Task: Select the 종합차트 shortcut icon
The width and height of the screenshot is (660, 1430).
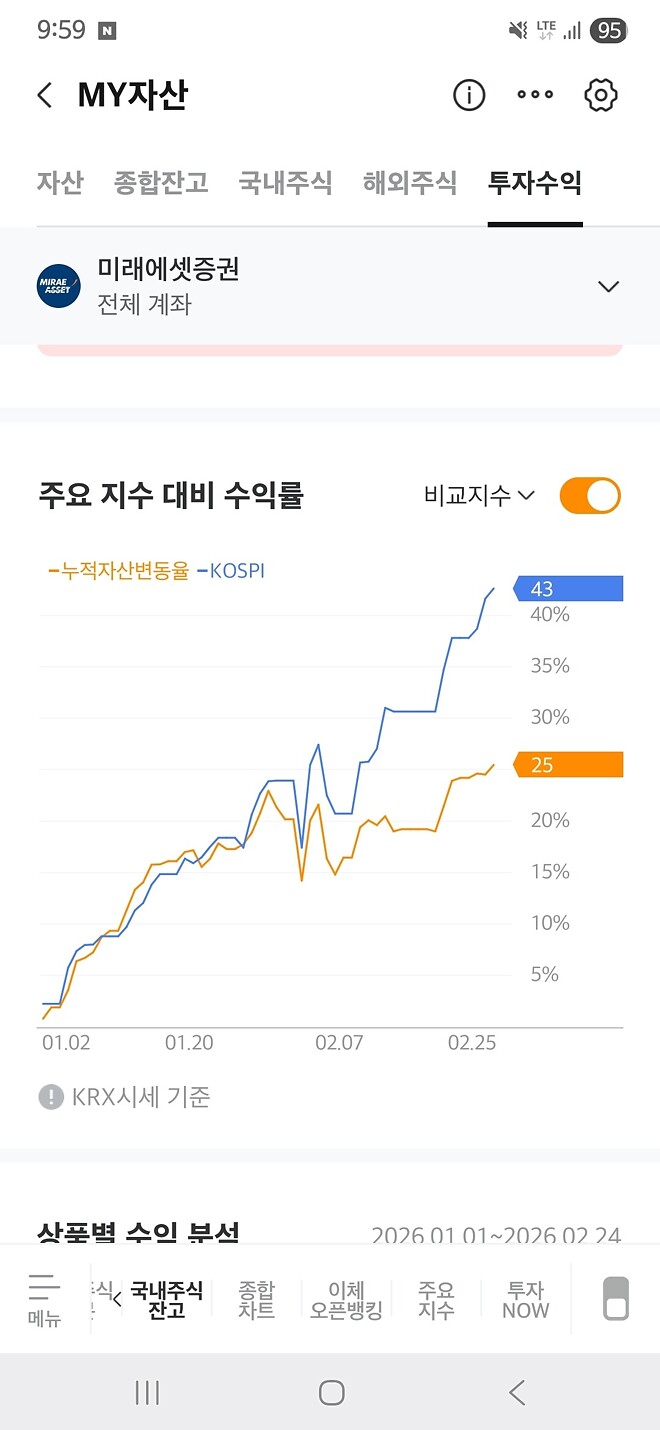Action: pyautogui.click(x=254, y=1297)
